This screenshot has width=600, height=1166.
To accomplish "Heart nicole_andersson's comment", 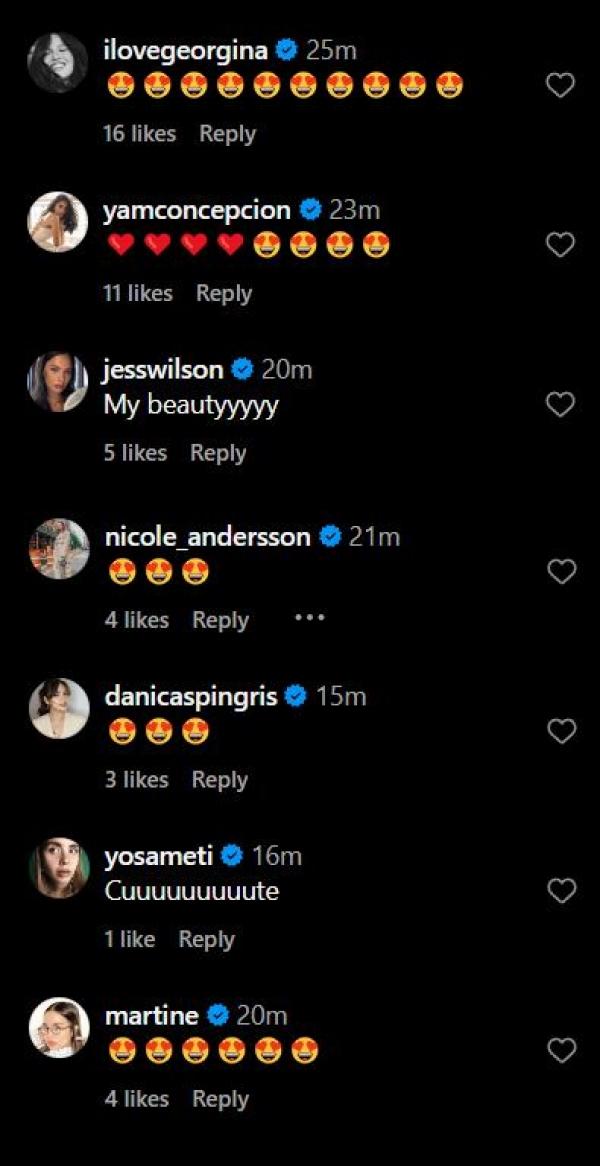I will pyautogui.click(x=562, y=571).
